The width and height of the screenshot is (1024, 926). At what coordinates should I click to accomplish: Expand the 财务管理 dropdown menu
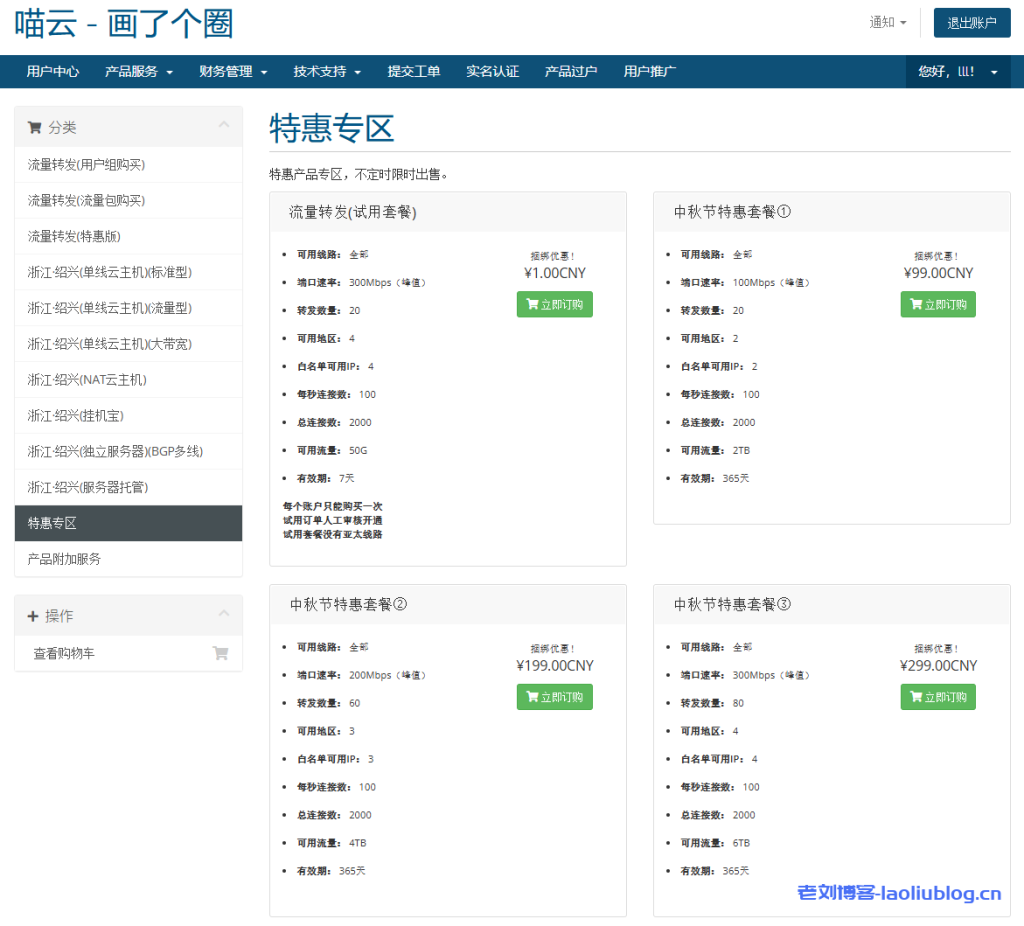(x=233, y=72)
